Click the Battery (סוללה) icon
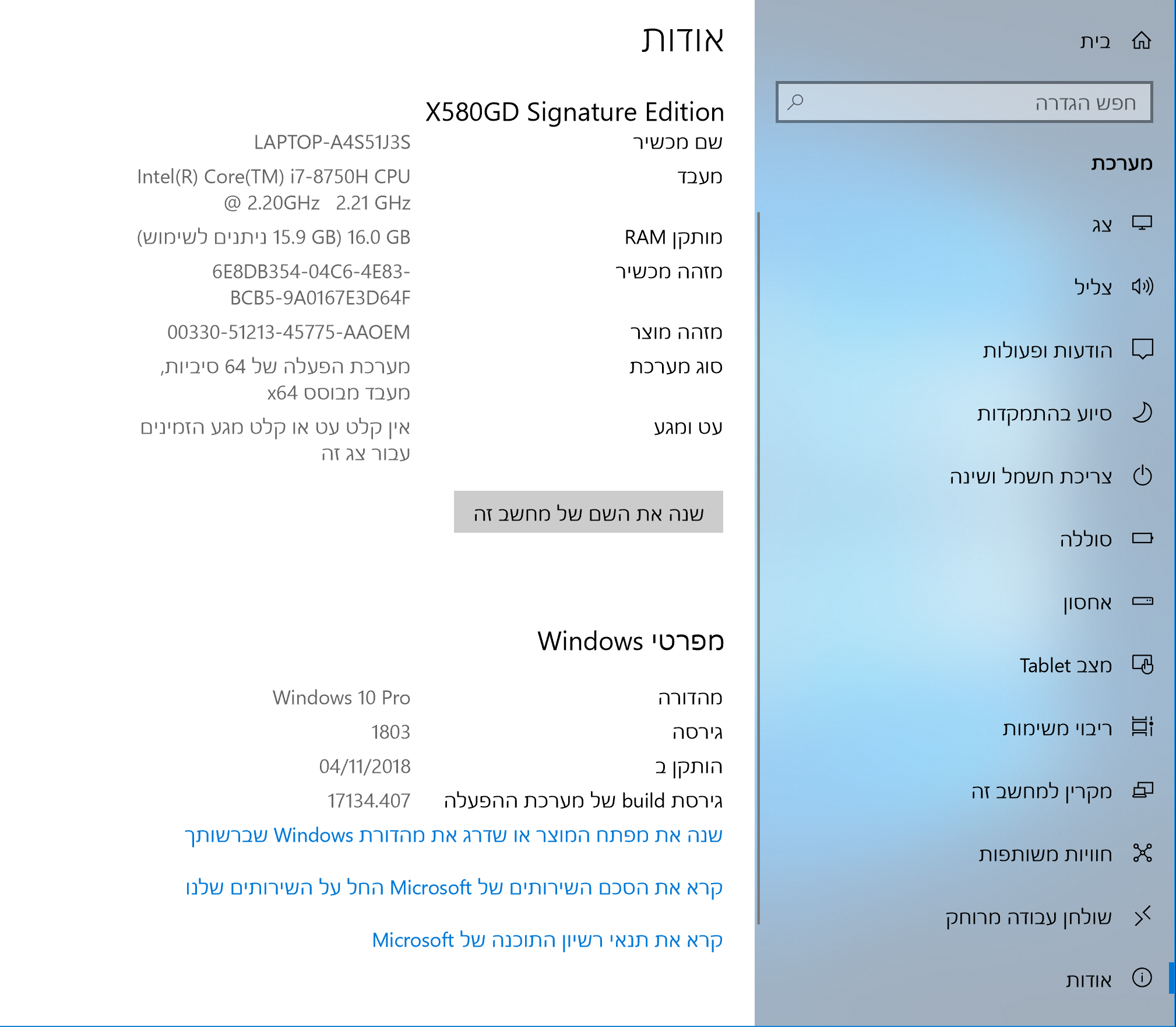This screenshot has height=1027, width=1176. click(1142, 539)
